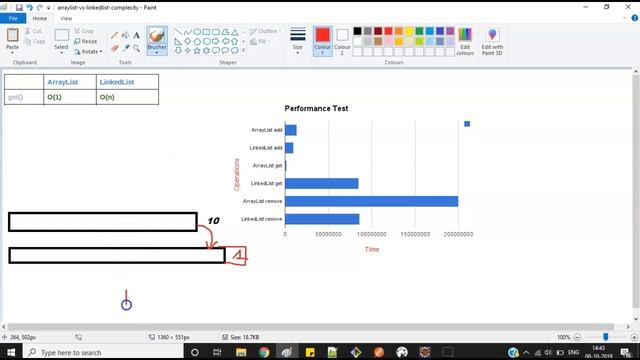Activate Colour 1 selector
The height and width of the screenshot is (360, 640).
click(x=322, y=41)
